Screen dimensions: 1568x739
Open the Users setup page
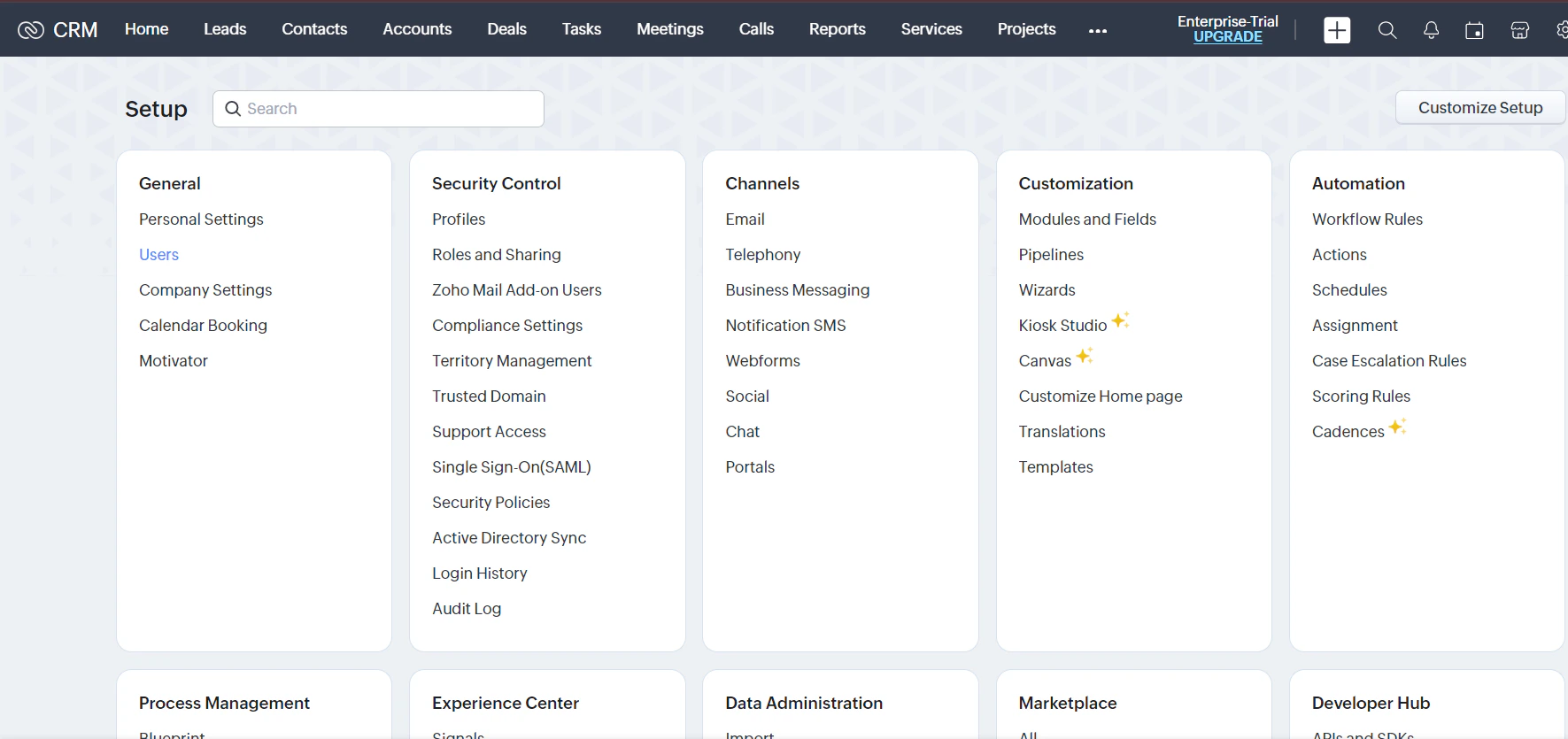click(x=158, y=255)
